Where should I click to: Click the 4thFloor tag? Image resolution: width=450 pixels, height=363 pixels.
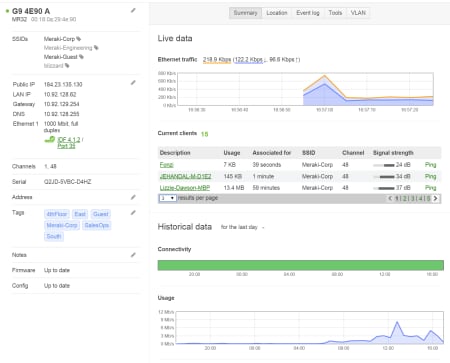[x=57, y=214]
